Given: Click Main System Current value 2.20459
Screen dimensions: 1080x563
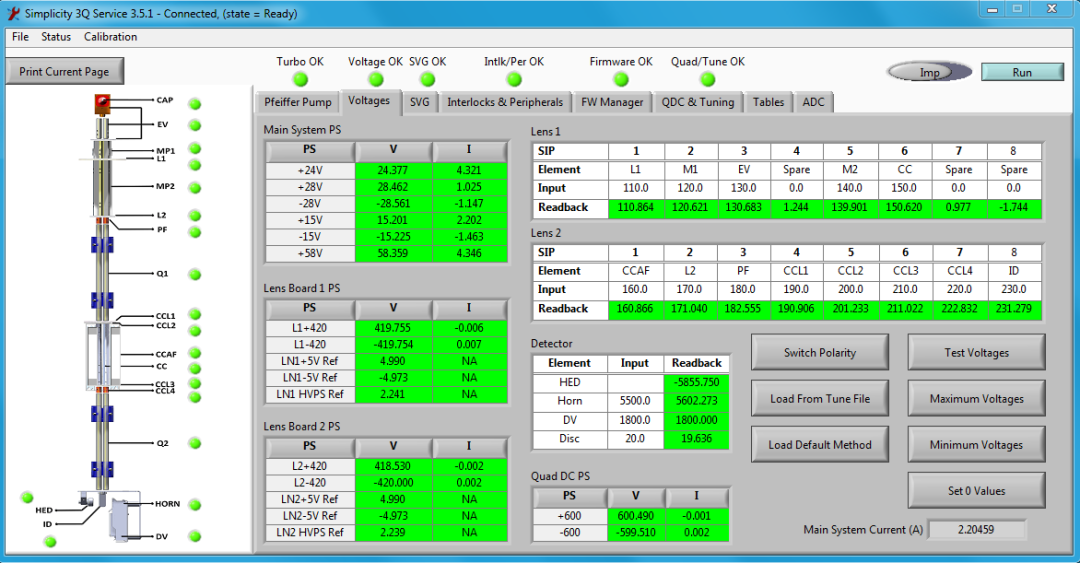Looking at the screenshot, I should [976, 529].
